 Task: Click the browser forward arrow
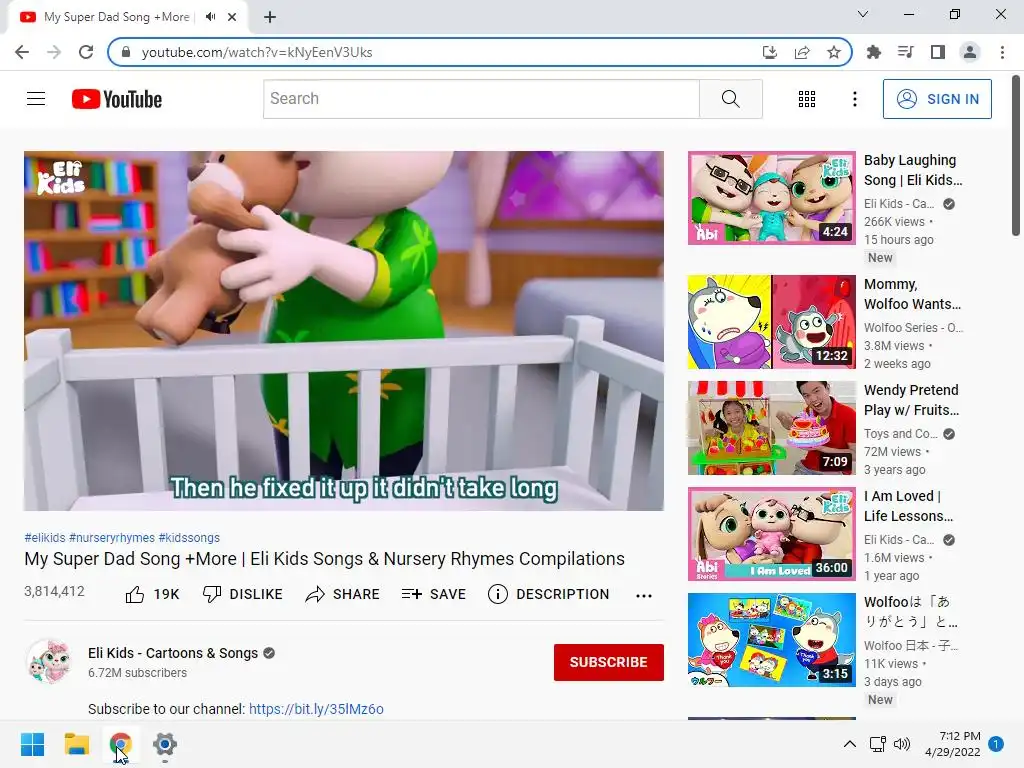pos(54,52)
